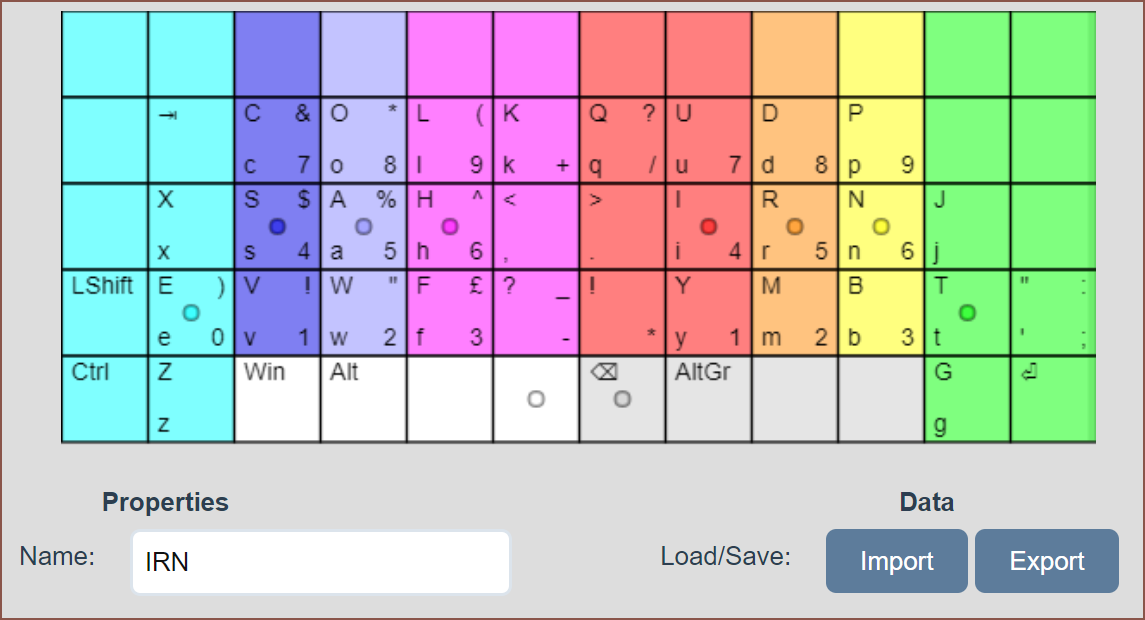
Task: Click the orange R key
Action: coord(794,227)
